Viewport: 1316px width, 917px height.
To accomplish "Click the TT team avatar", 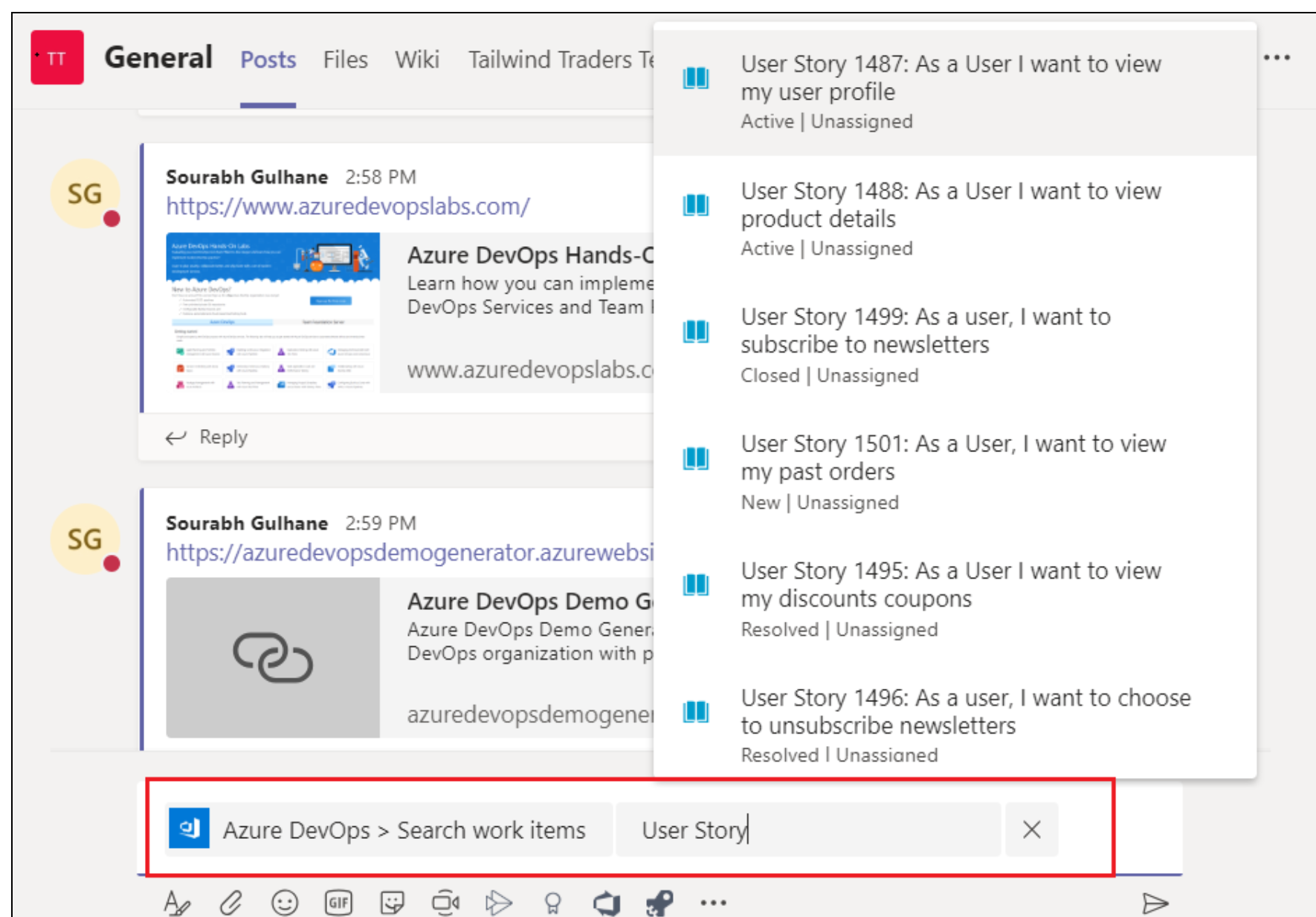I will click(x=57, y=57).
